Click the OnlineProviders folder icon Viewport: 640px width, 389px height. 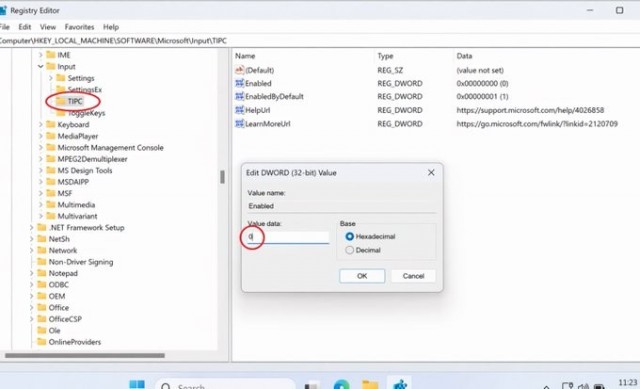click(42, 342)
